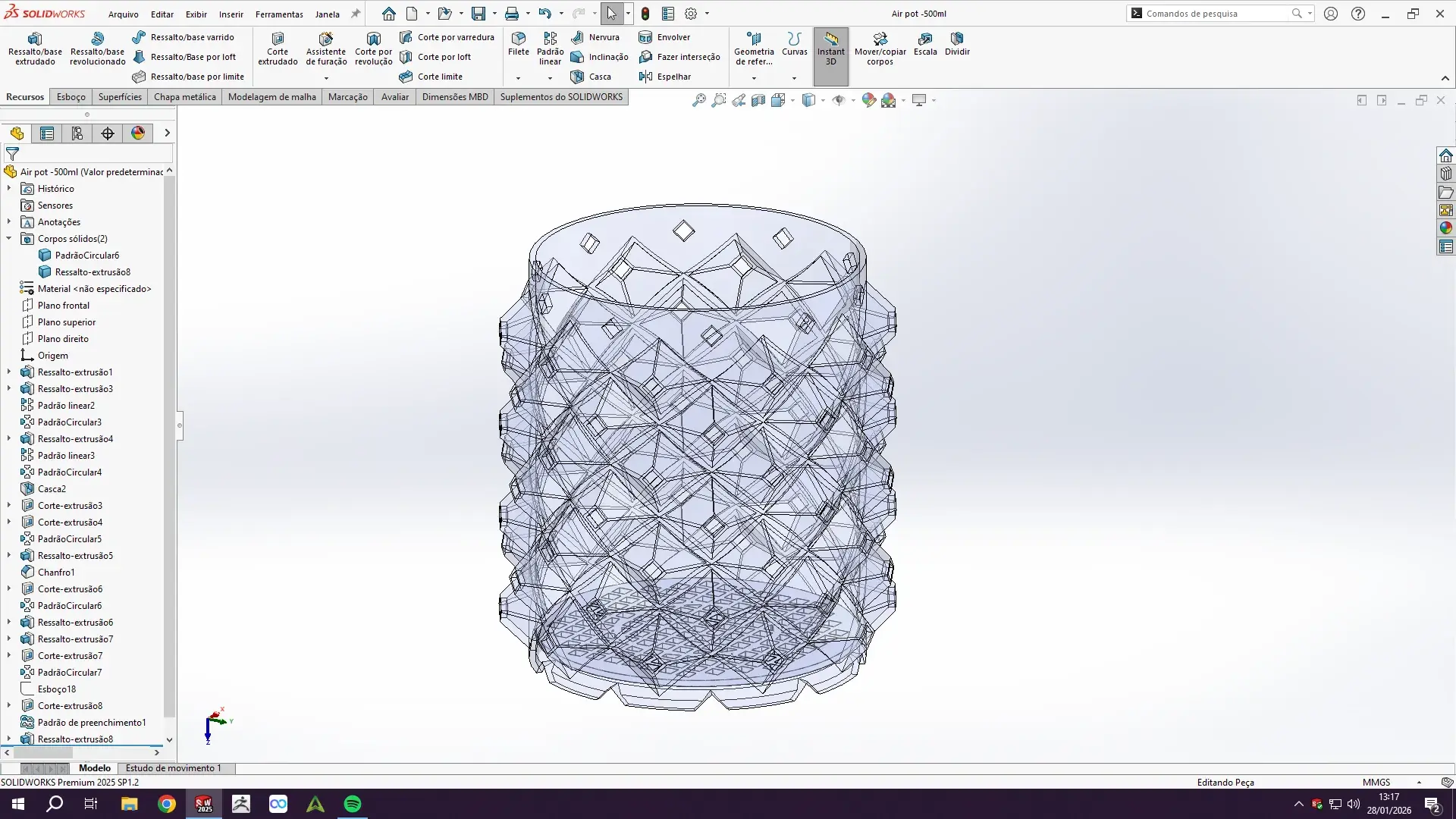Click the Ressalto/base por limite button

tap(188, 77)
